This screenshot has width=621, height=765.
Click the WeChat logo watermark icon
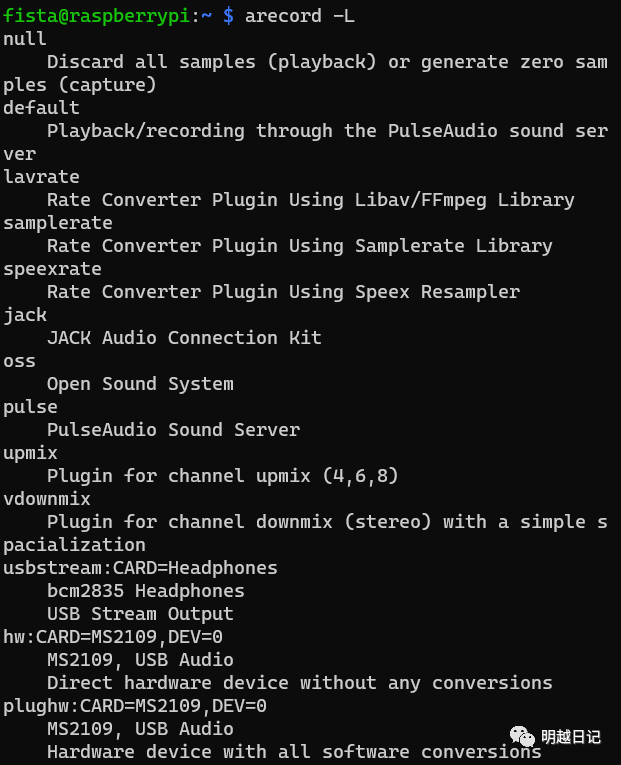(x=522, y=736)
